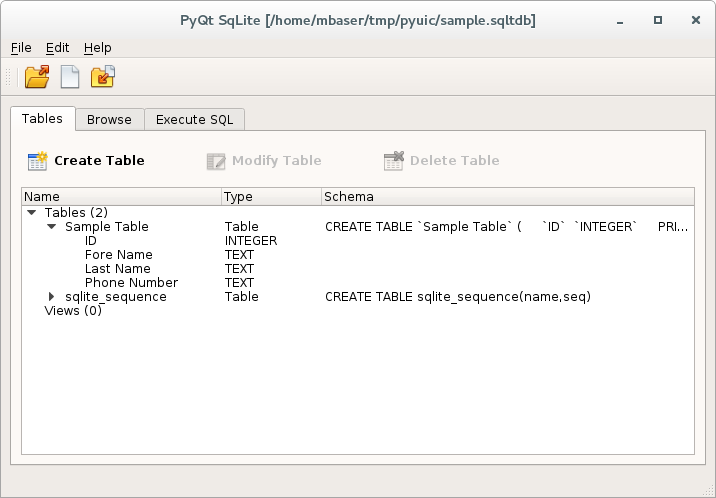Open the Help menu
This screenshot has width=716, height=498.
tap(98, 47)
